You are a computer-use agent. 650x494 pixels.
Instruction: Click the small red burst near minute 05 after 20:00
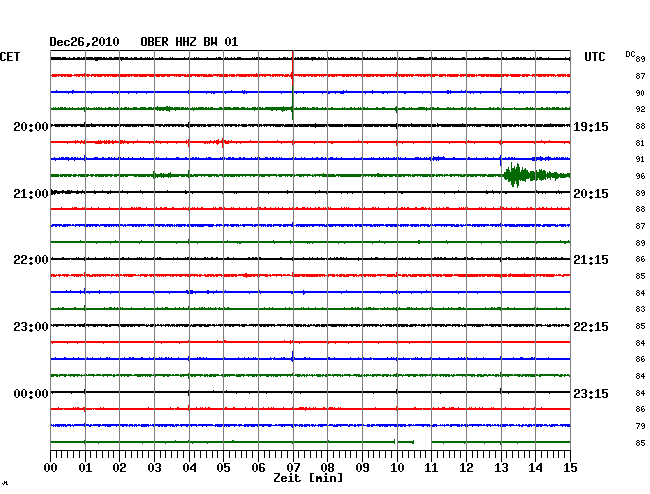(x=220, y=143)
